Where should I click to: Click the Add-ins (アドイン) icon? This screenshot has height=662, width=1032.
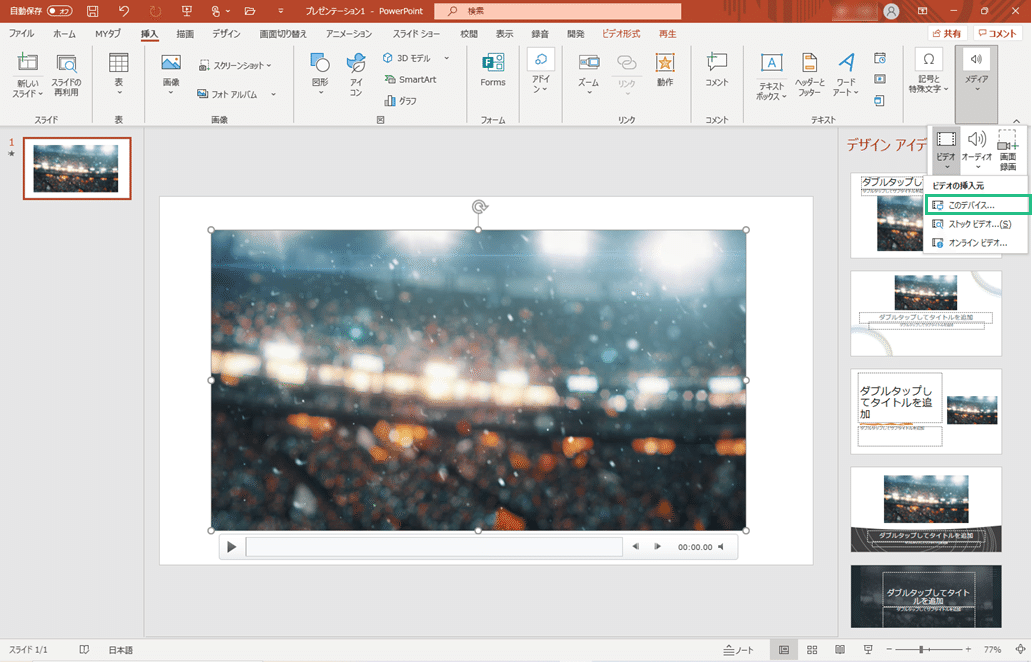pyautogui.click(x=540, y=60)
